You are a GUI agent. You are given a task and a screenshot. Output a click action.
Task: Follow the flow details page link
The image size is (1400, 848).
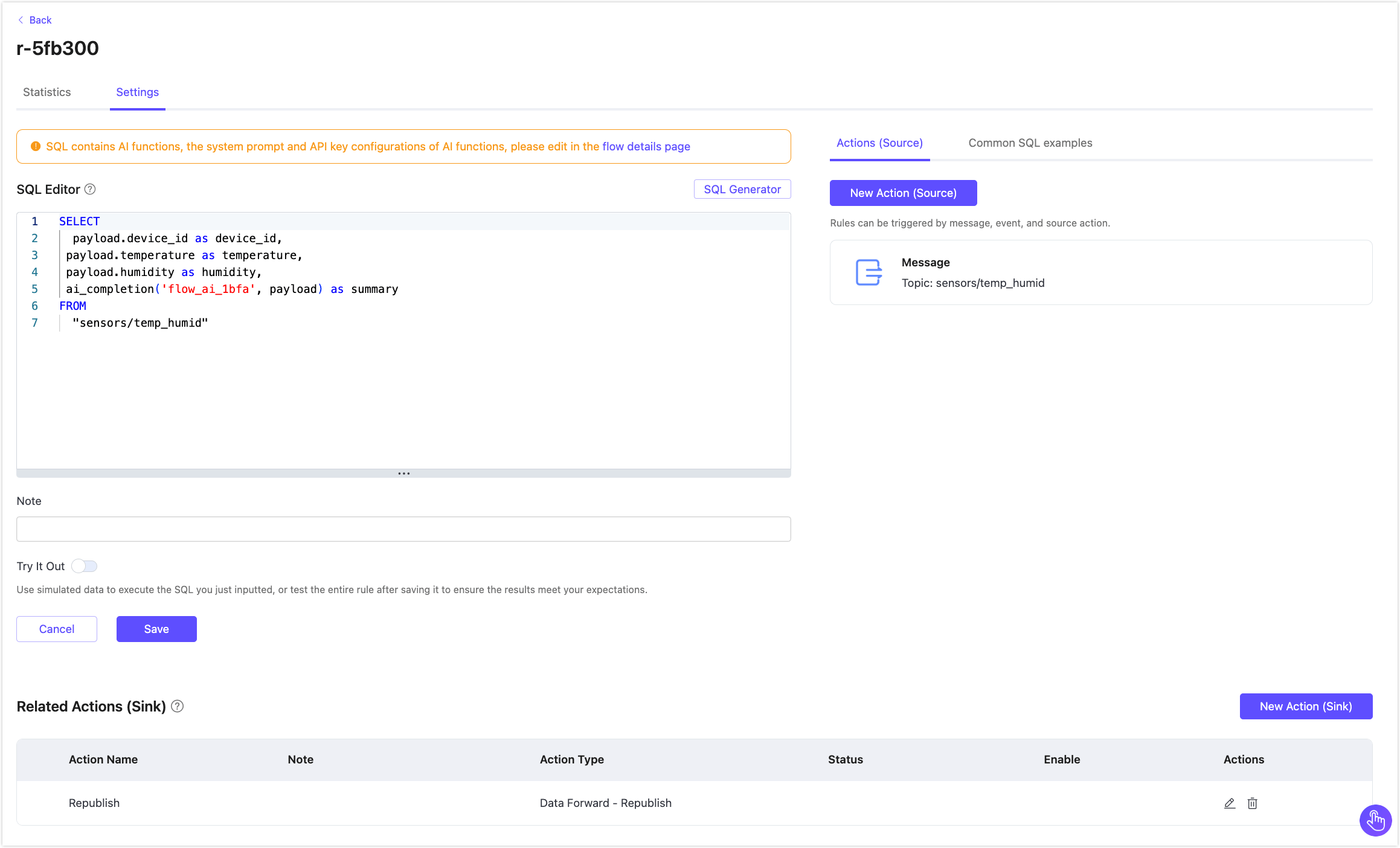(x=645, y=146)
